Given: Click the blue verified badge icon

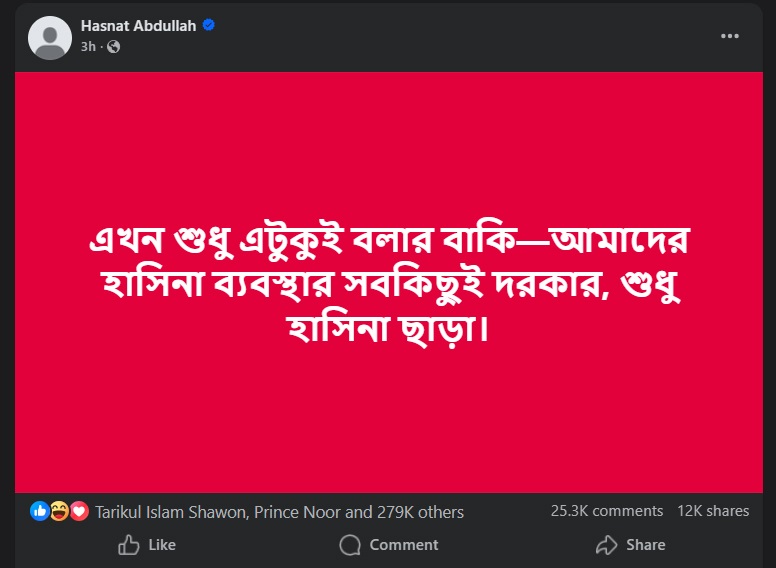Looking at the screenshot, I should click(x=209, y=25).
